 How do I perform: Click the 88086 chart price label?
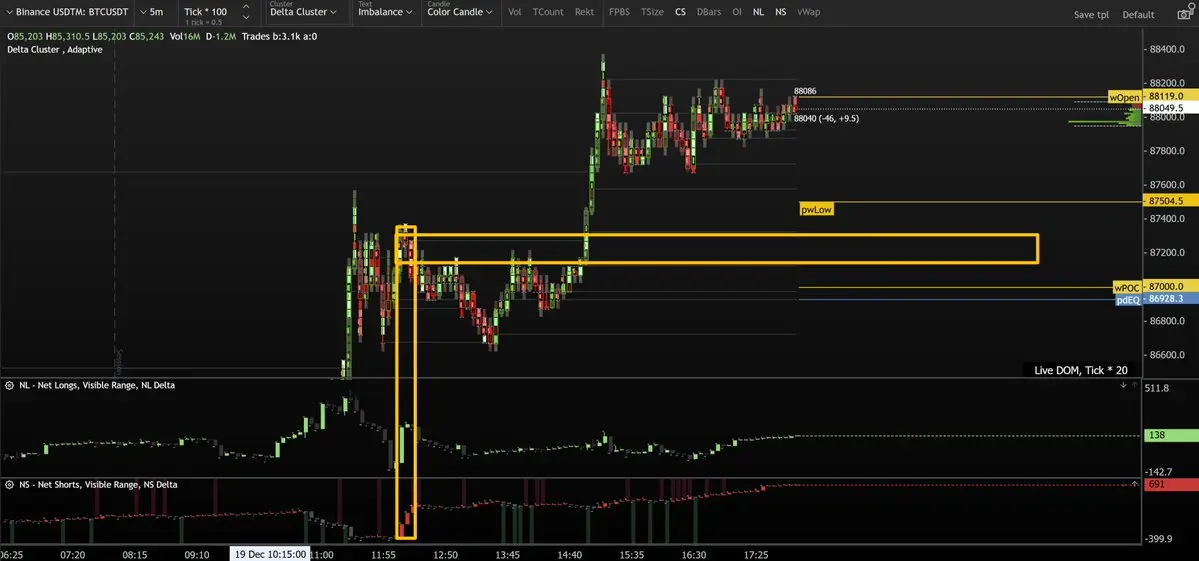click(805, 91)
